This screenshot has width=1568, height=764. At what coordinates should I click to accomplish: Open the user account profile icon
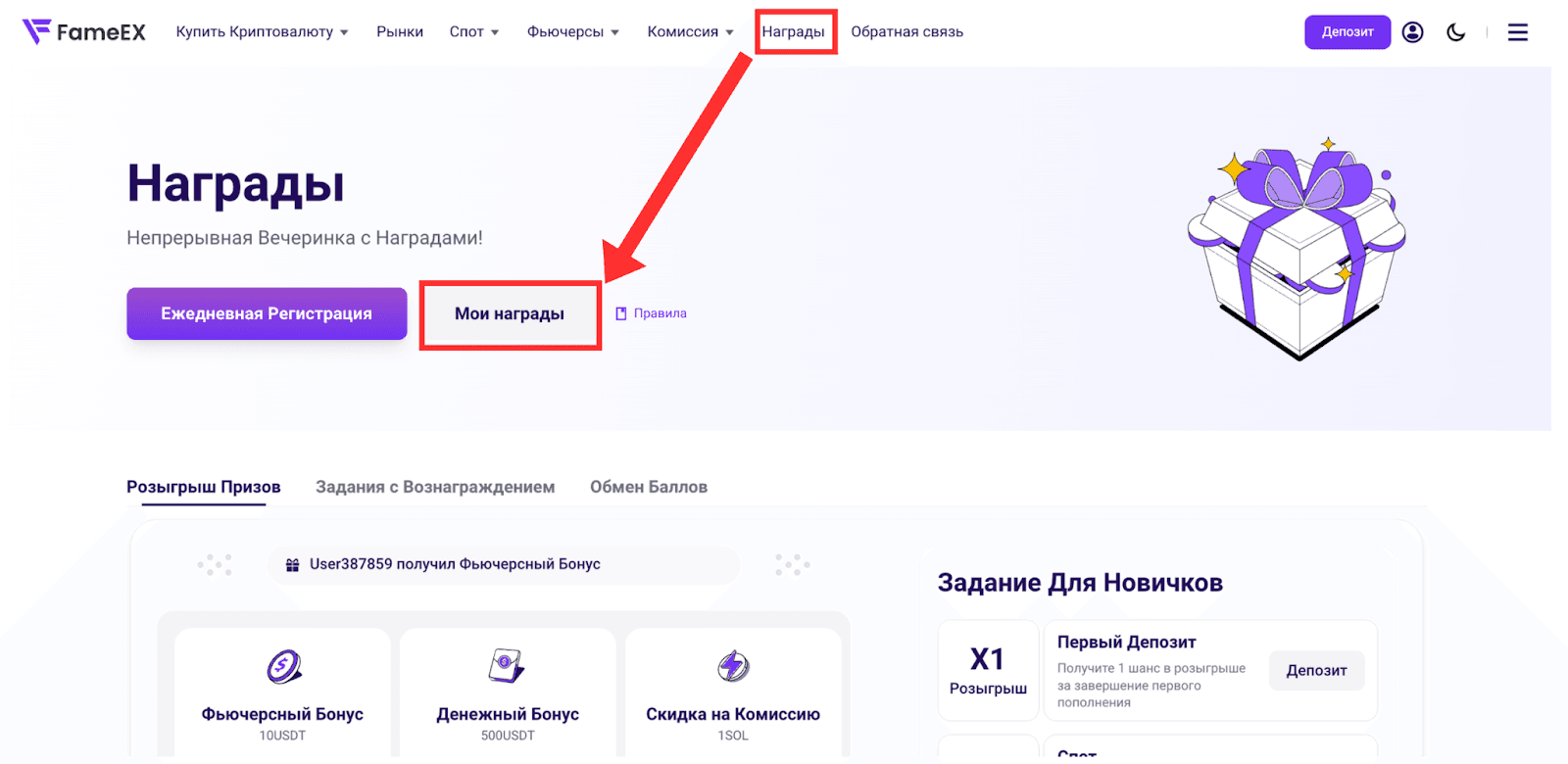[1412, 32]
